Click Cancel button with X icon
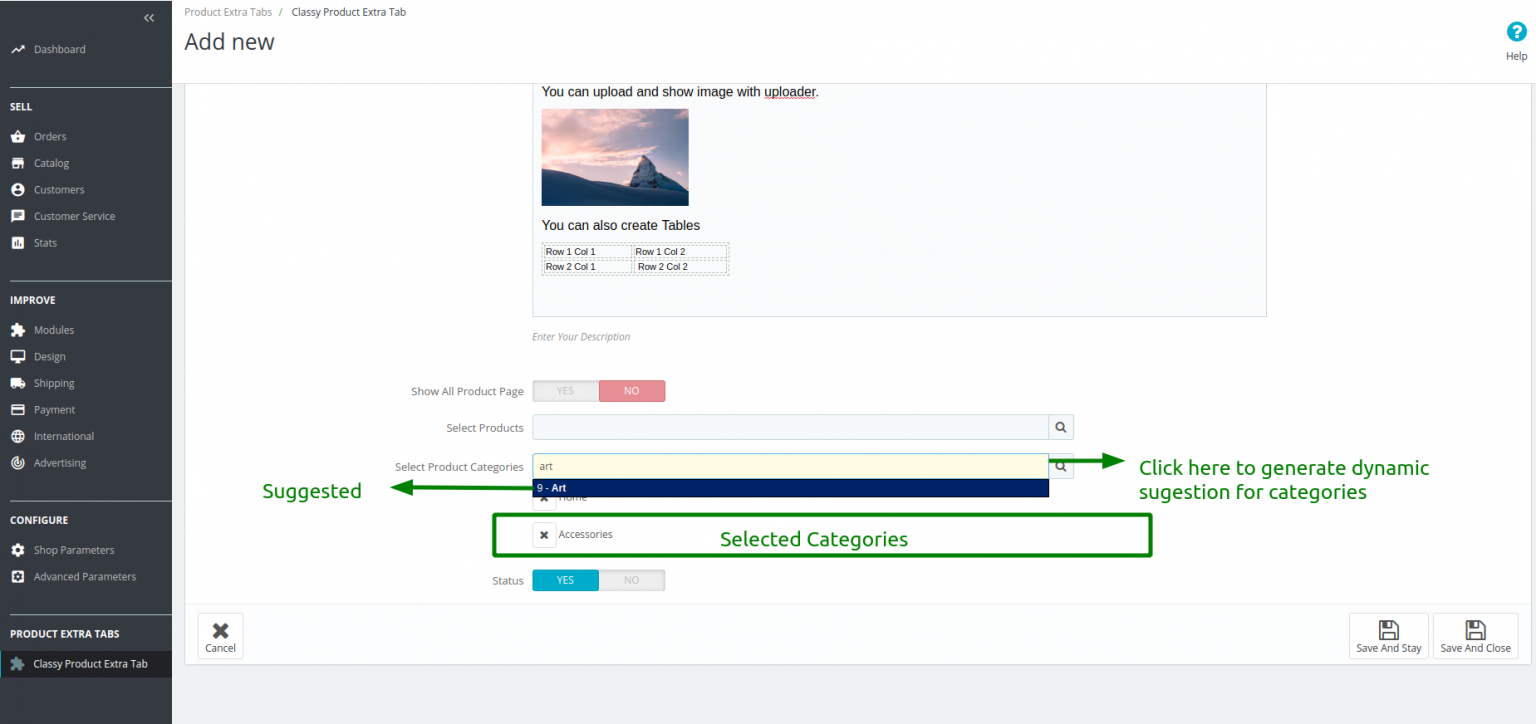1536x724 pixels. (x=220, y=636)
